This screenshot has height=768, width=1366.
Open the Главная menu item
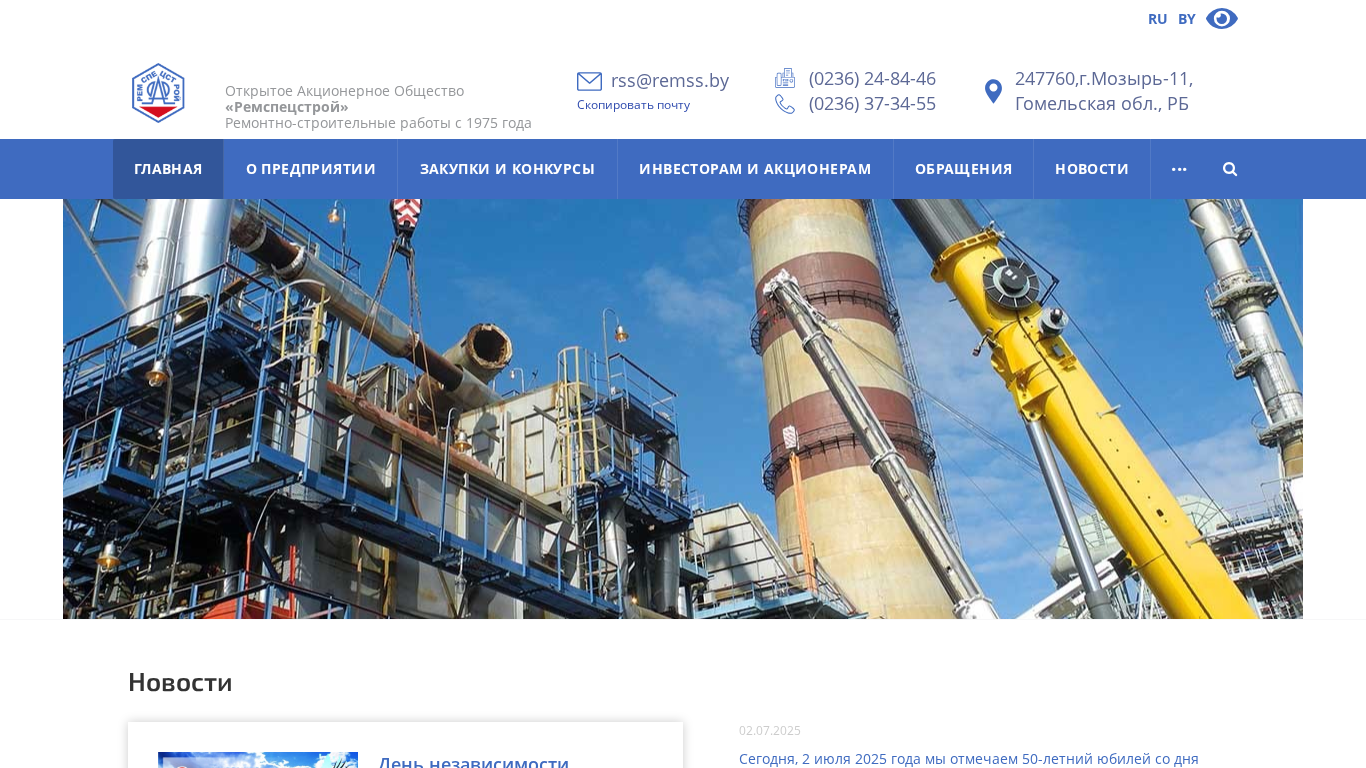pyautogui.click(x=168, y=169)
